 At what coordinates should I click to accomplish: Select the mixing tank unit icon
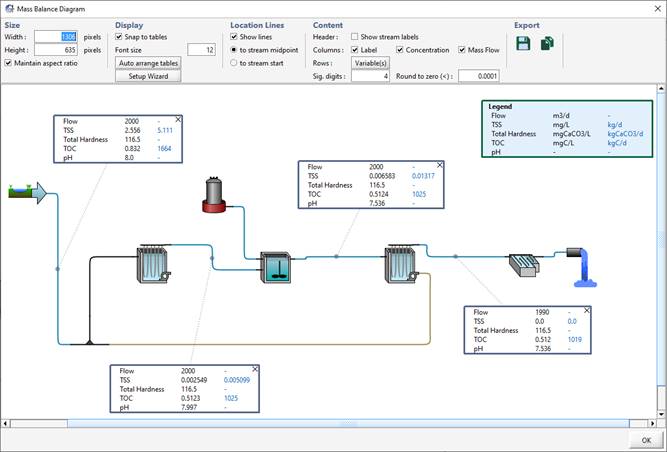click(x=276, y=267)
